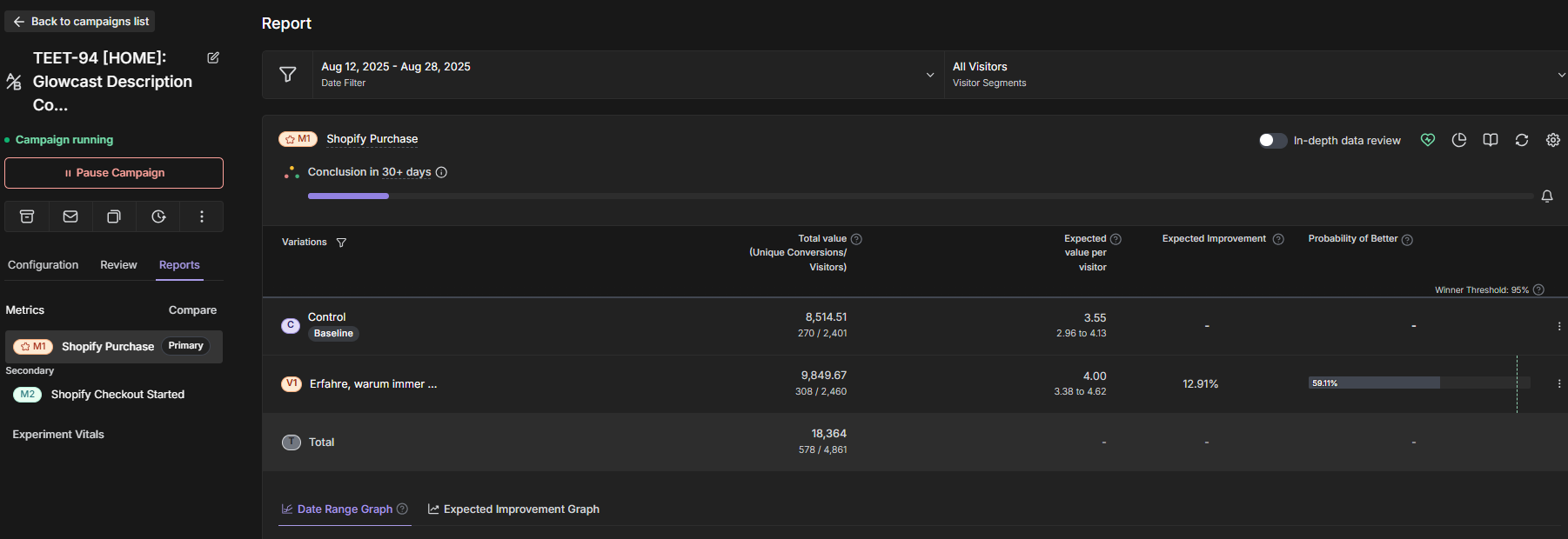Viewport: 1568px width, 539px height.
Task: Click the open book guide icon
Action: tap(1491, 140)
